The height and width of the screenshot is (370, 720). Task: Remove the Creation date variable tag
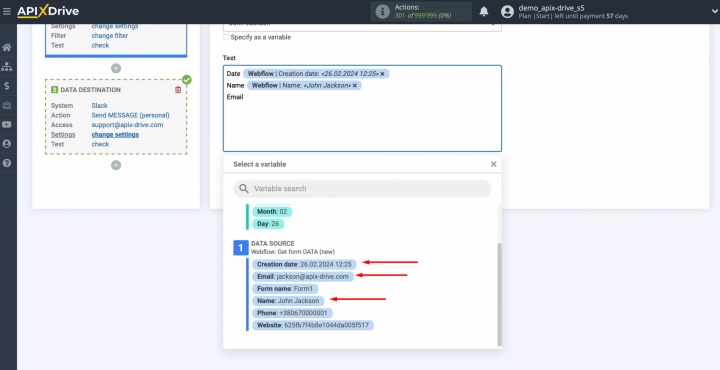(382, 74)
